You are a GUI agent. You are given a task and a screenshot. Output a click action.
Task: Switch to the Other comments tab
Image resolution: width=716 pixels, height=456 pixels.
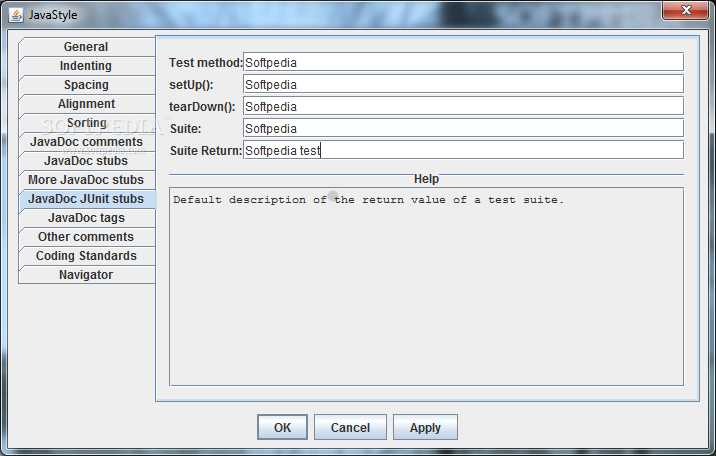tap(87, 237)
